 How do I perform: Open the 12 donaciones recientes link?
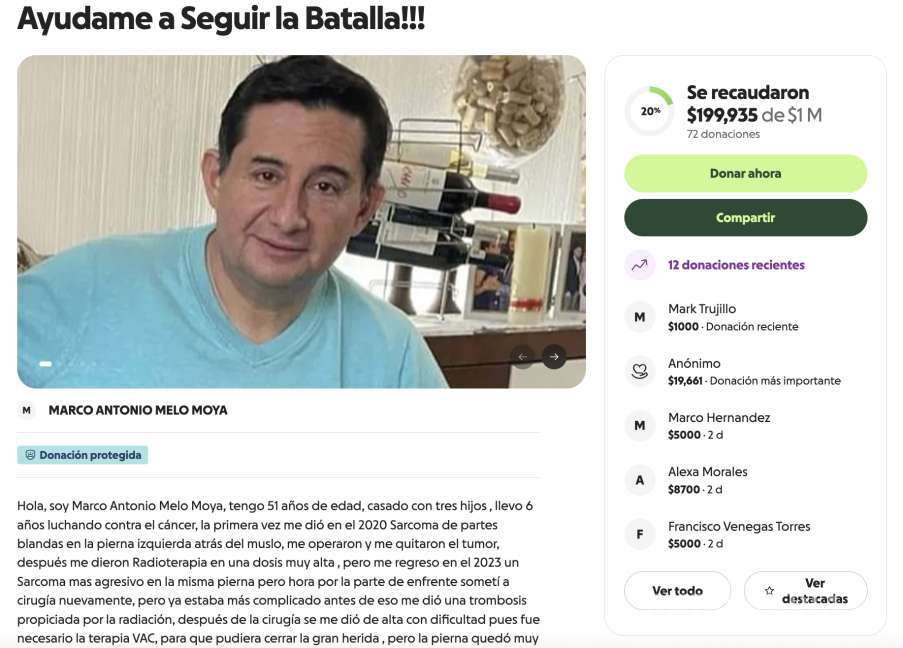coord(736,265)
